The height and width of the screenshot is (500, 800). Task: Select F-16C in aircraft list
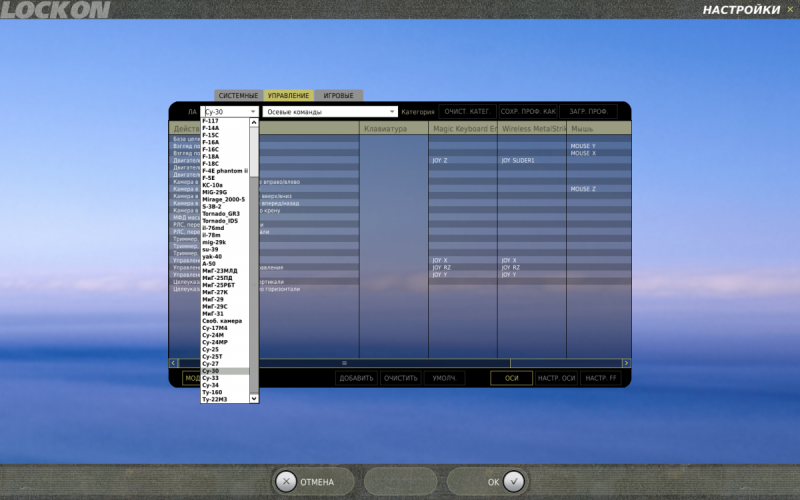point(225,149)
